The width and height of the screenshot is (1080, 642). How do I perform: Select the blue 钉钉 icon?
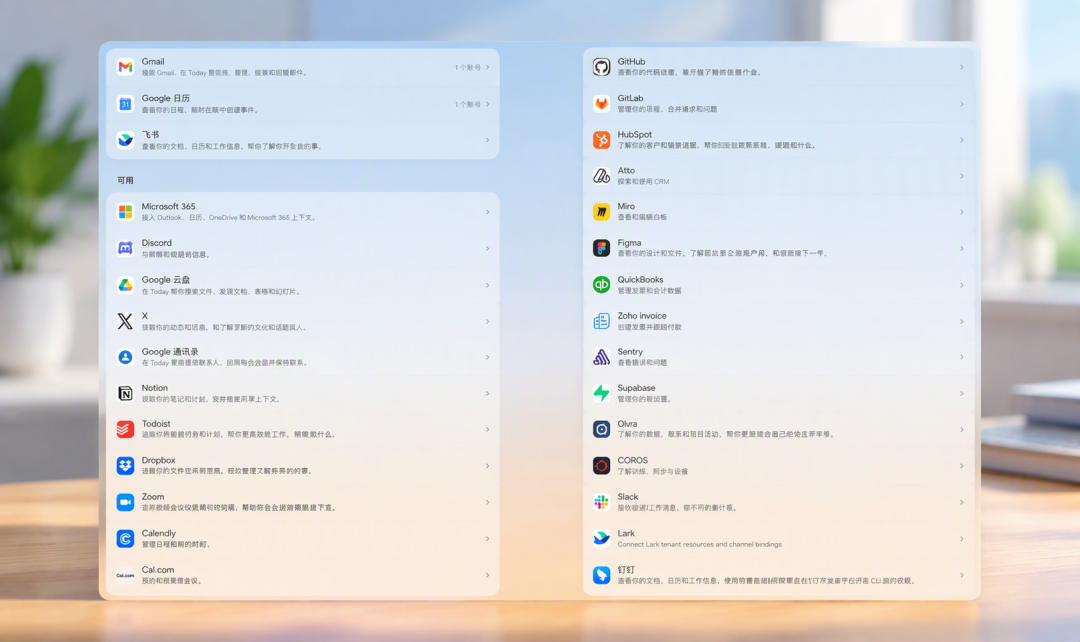(x=601, y=574)
